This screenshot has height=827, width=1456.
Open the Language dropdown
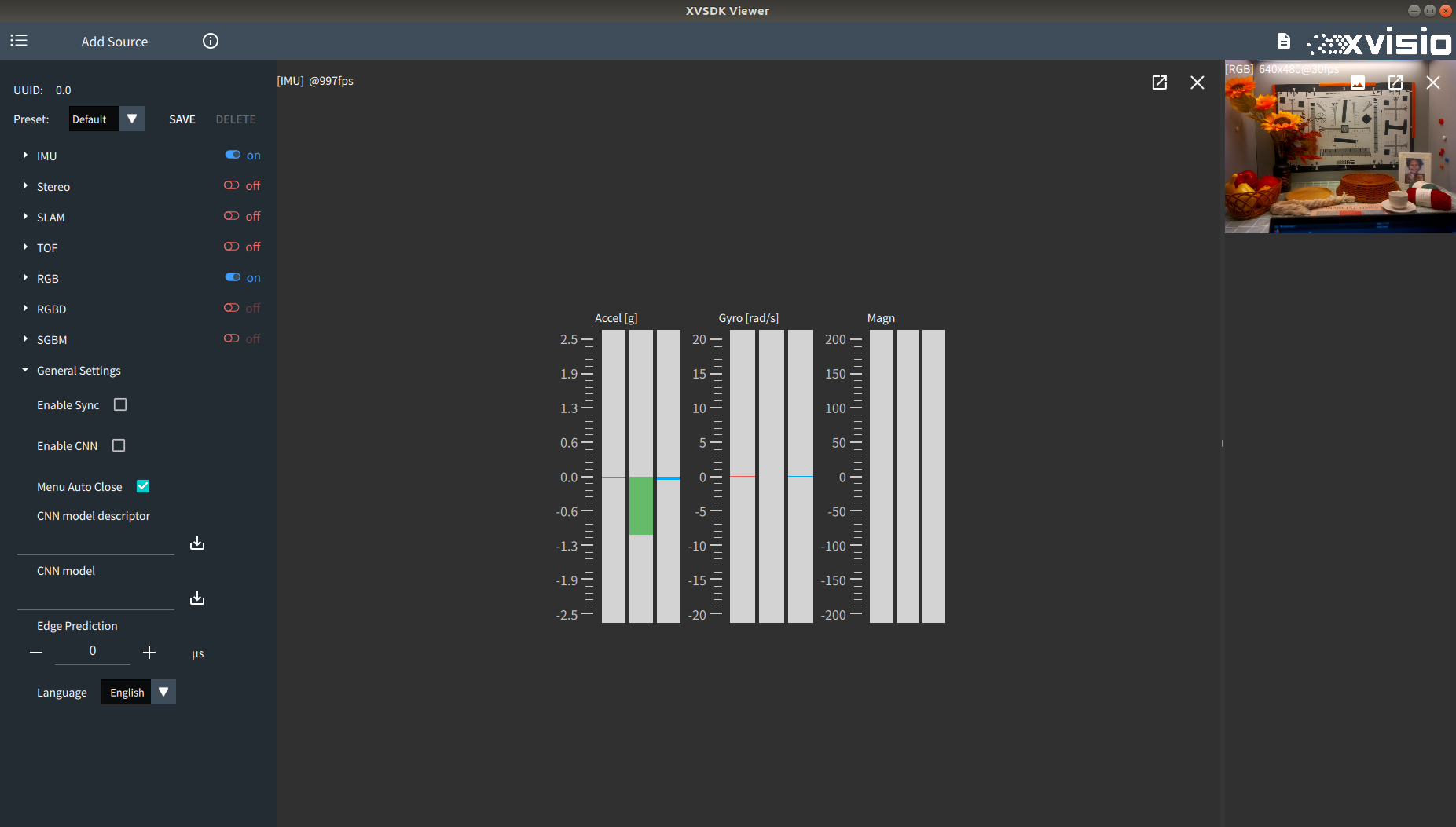(x=138, y=692)
